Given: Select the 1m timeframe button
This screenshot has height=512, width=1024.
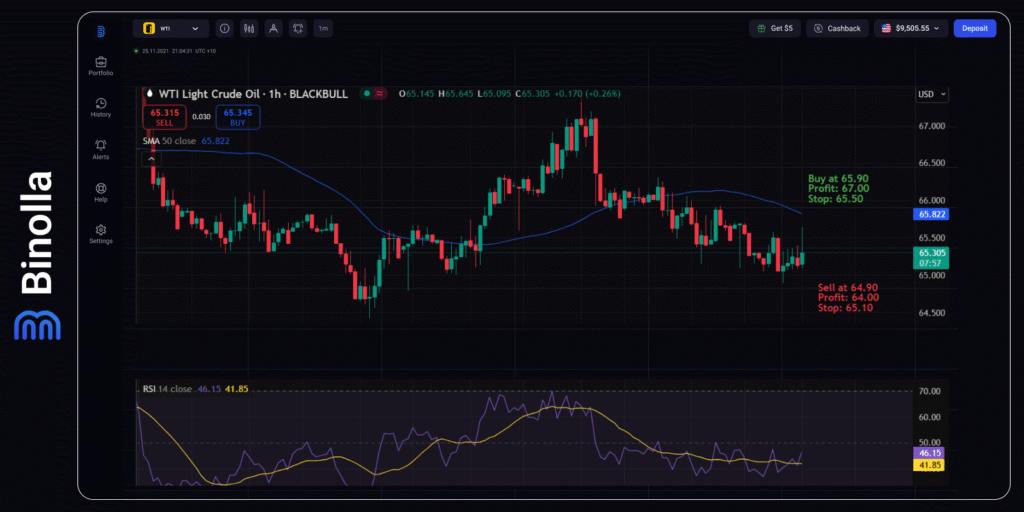Looking at the screenshot, I should tap(323, 29).
